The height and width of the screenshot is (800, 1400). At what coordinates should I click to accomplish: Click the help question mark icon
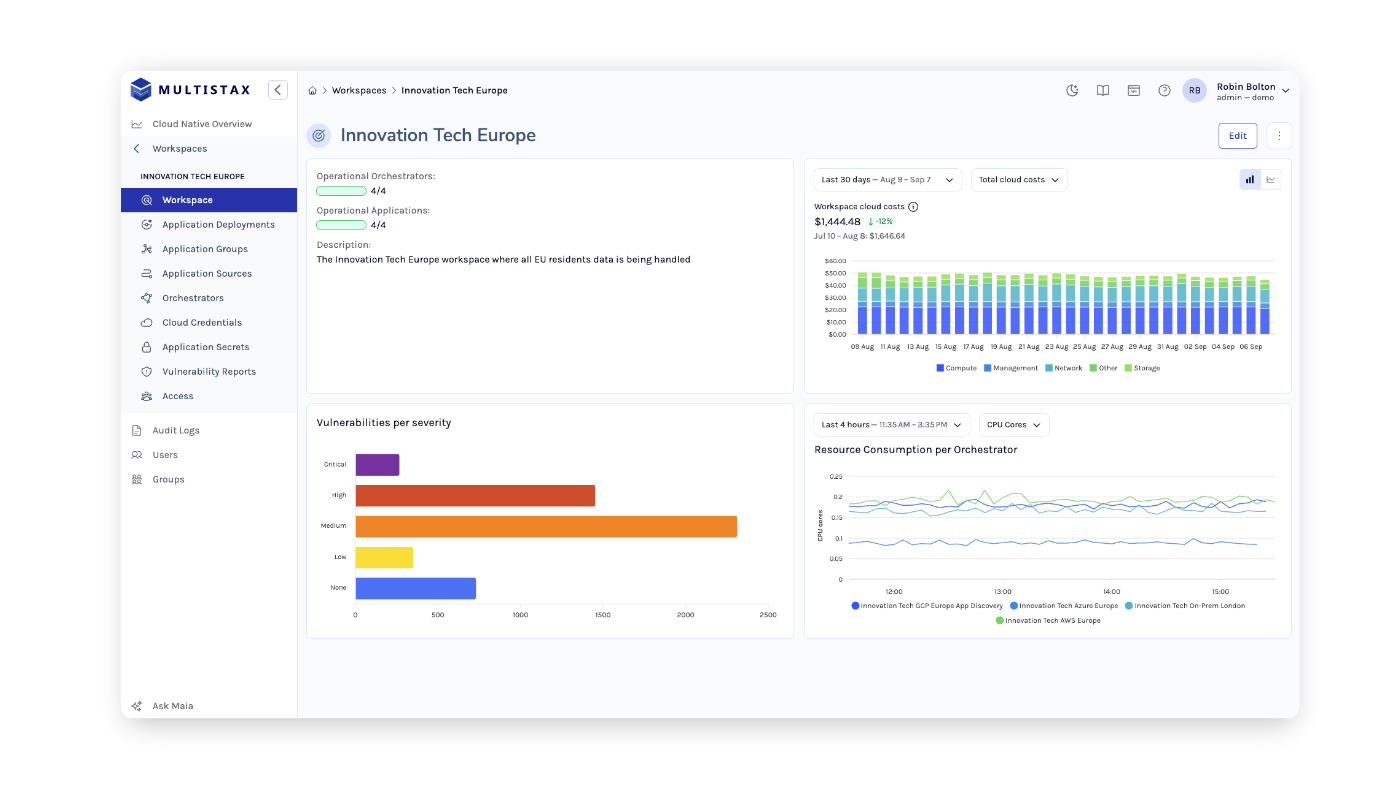(1164, 90)
